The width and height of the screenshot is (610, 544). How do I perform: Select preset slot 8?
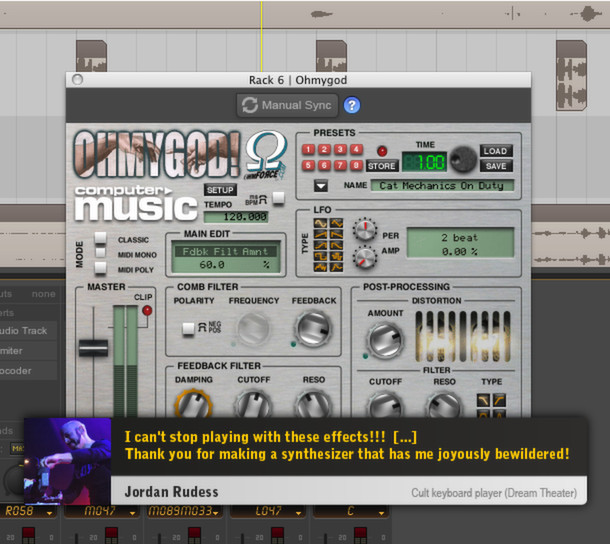[356, 165]
